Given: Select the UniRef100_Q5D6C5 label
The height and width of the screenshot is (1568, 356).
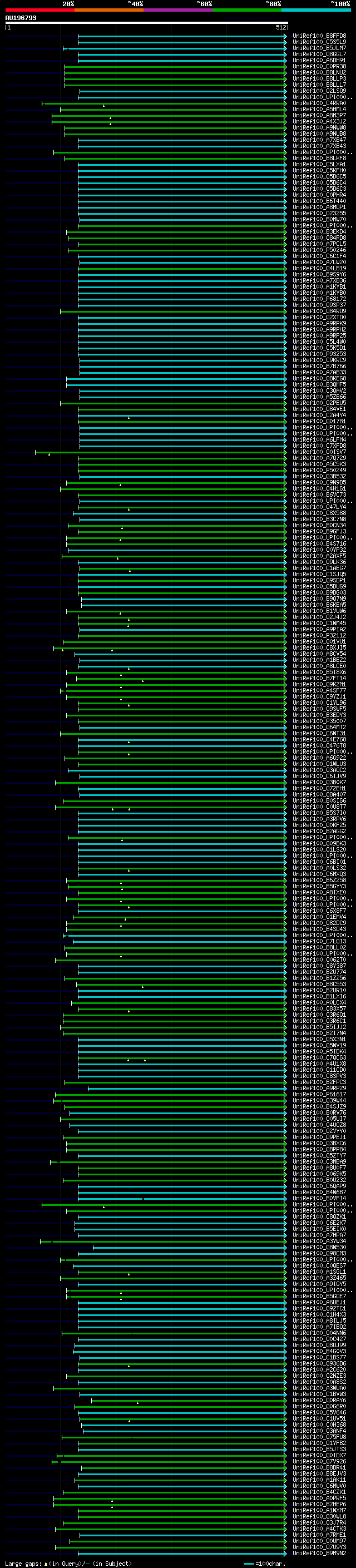Looking at the screenshot, I should click(319, 176).
